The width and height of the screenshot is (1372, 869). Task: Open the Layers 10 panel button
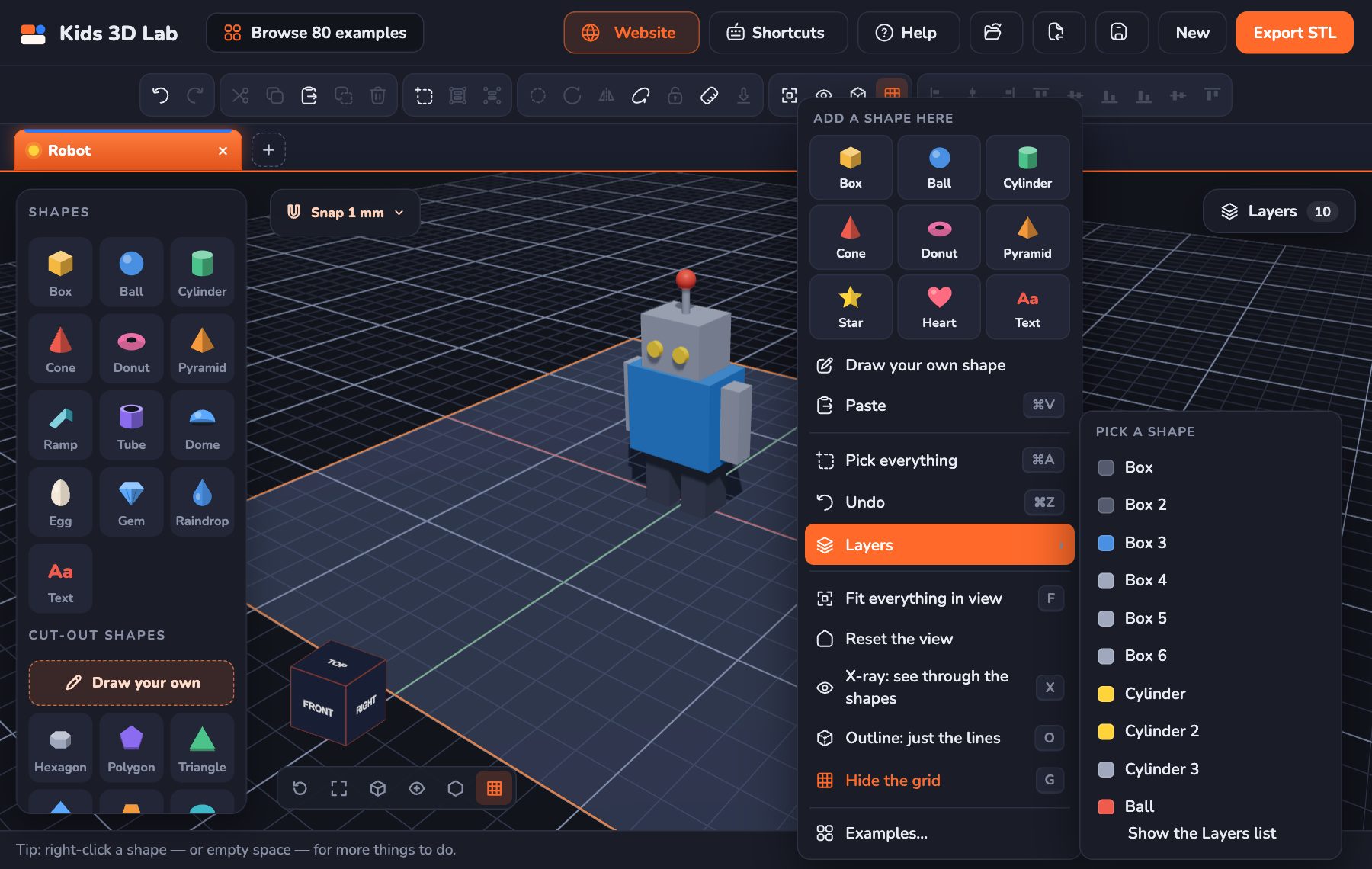point(1278,211)
